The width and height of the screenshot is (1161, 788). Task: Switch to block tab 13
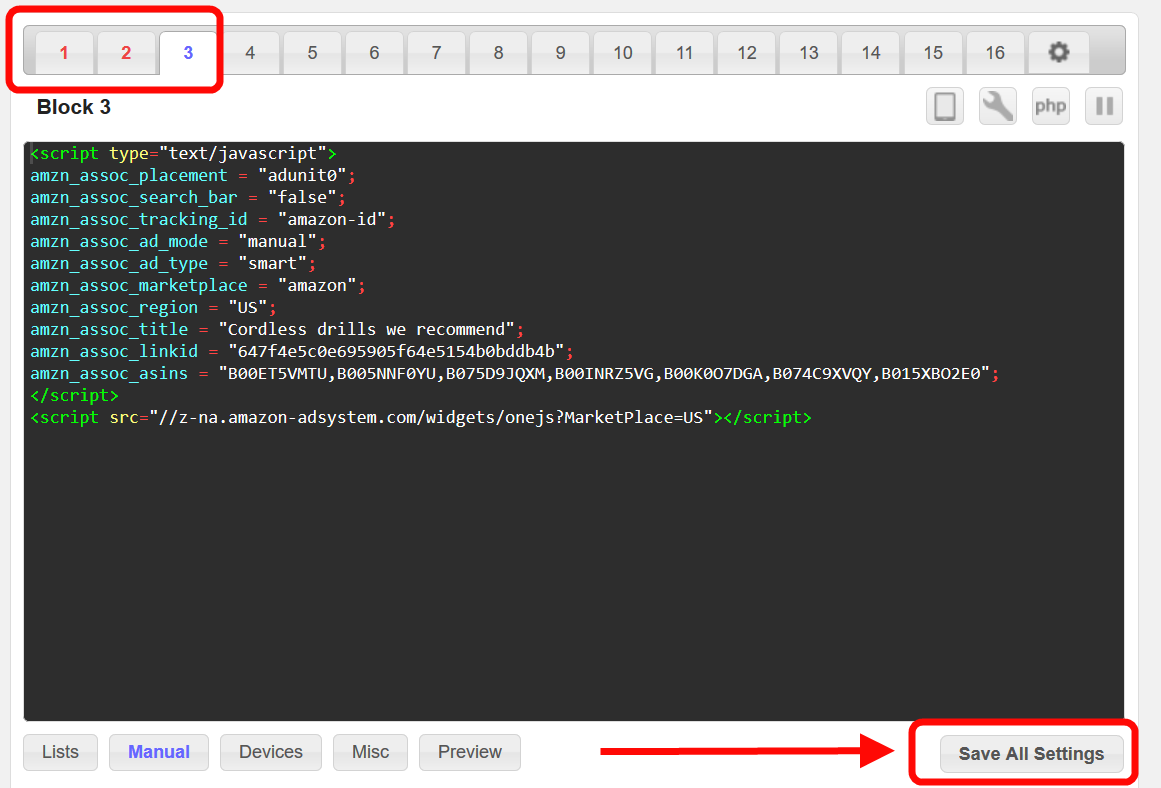(x=809, y=53)
